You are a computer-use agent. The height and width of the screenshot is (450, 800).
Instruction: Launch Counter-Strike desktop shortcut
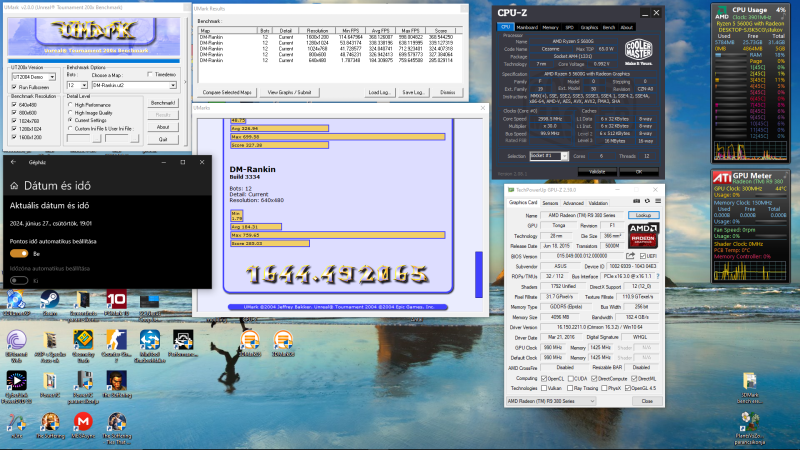pos(116,340)
